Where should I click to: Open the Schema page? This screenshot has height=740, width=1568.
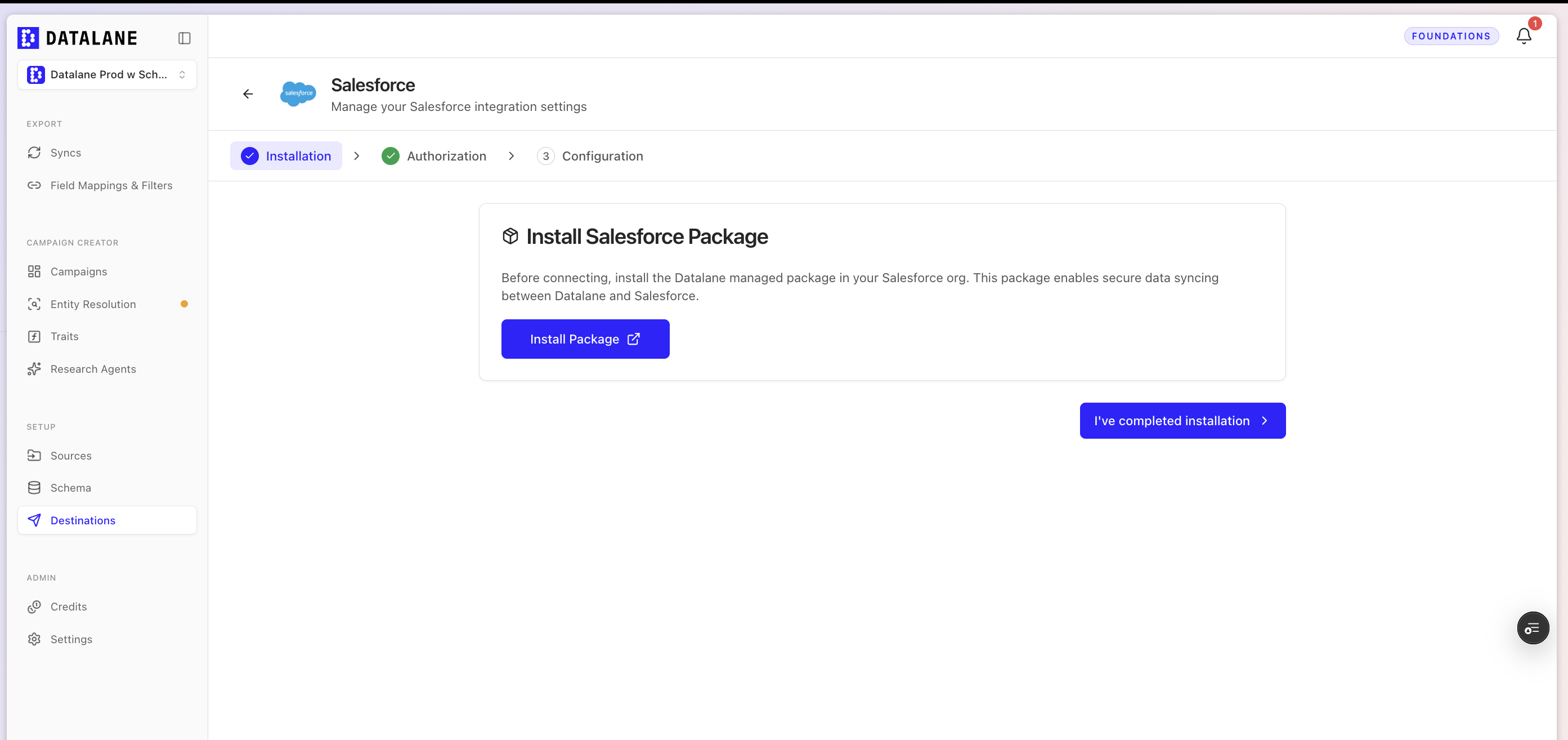point(107,488)
